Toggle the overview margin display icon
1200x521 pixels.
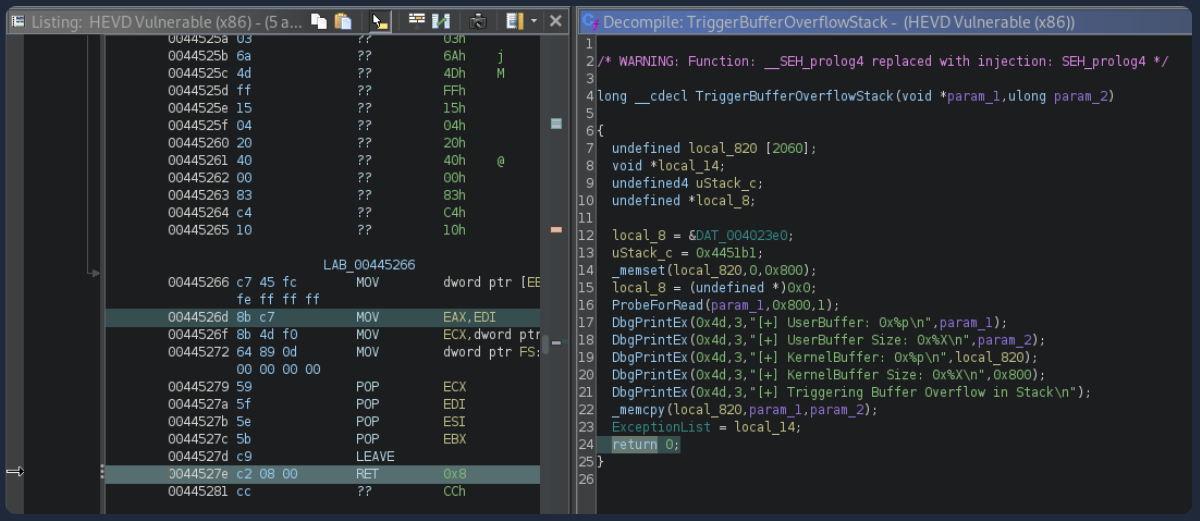click(x=440, y=20)
